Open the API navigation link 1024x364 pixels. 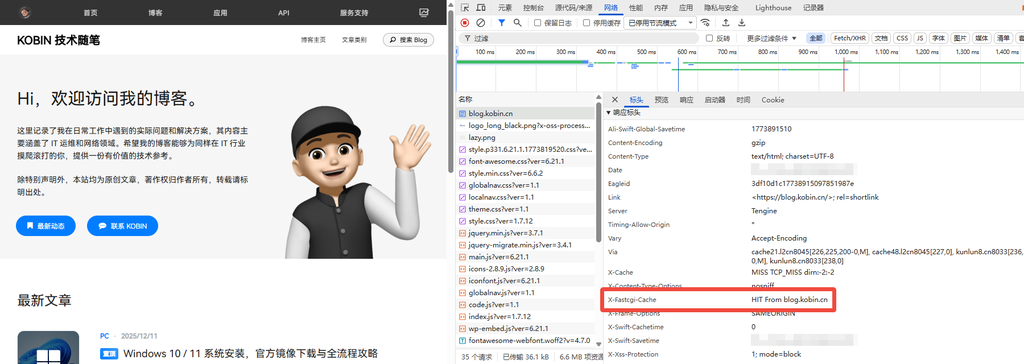283,12
